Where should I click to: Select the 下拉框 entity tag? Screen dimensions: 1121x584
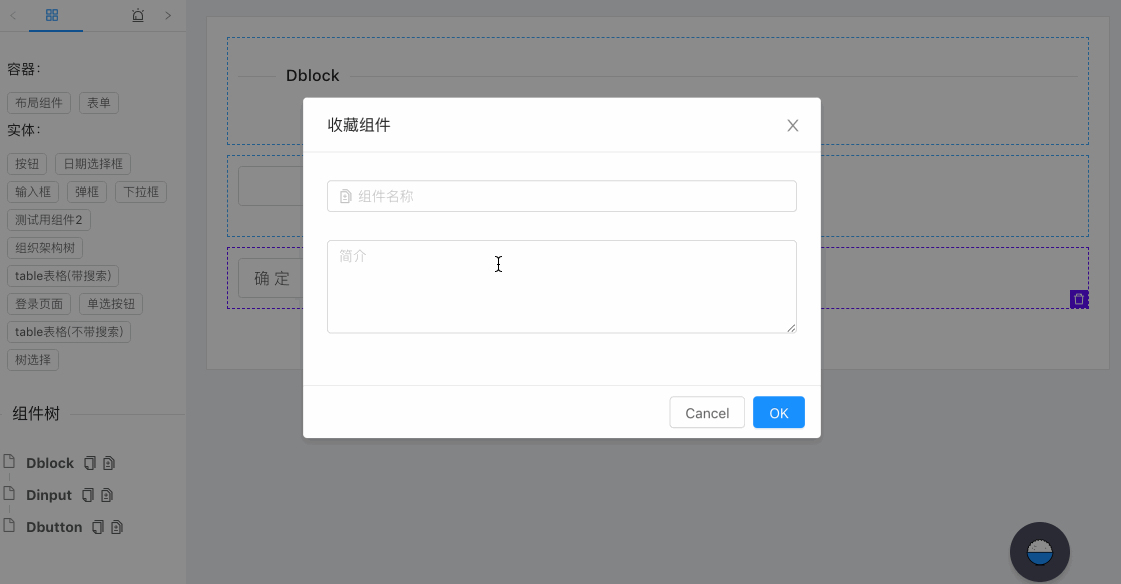point(141,192)
